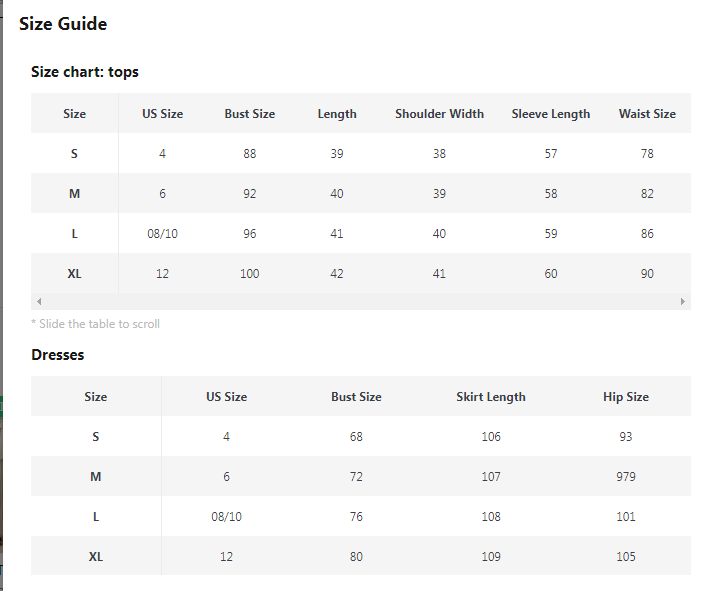Click the tops table scroll-left arrow
This screenshot has width=703, height=591.
[x=39, y=301]
